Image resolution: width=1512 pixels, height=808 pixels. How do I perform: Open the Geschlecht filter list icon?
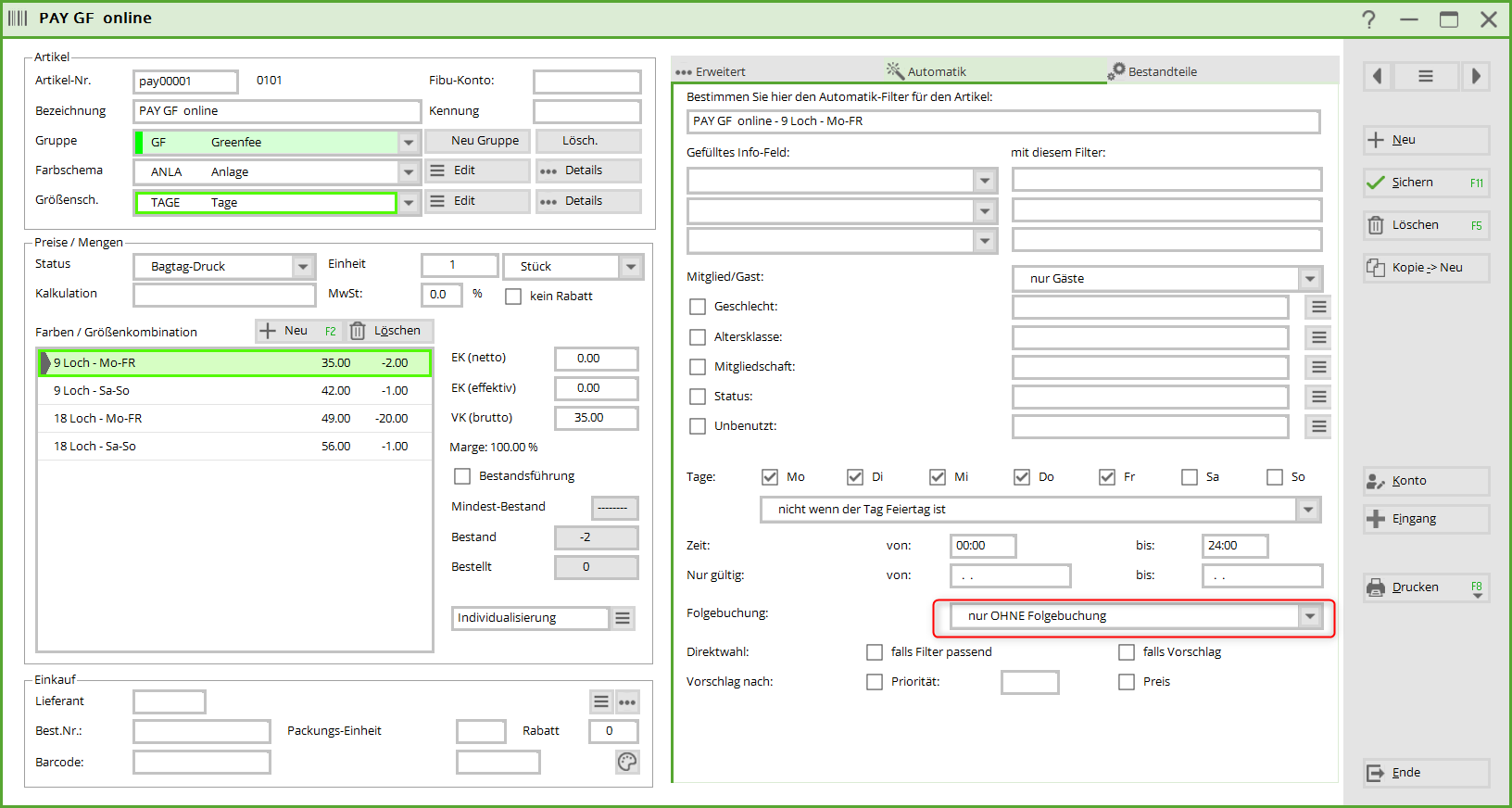[x=1318, y=307]
